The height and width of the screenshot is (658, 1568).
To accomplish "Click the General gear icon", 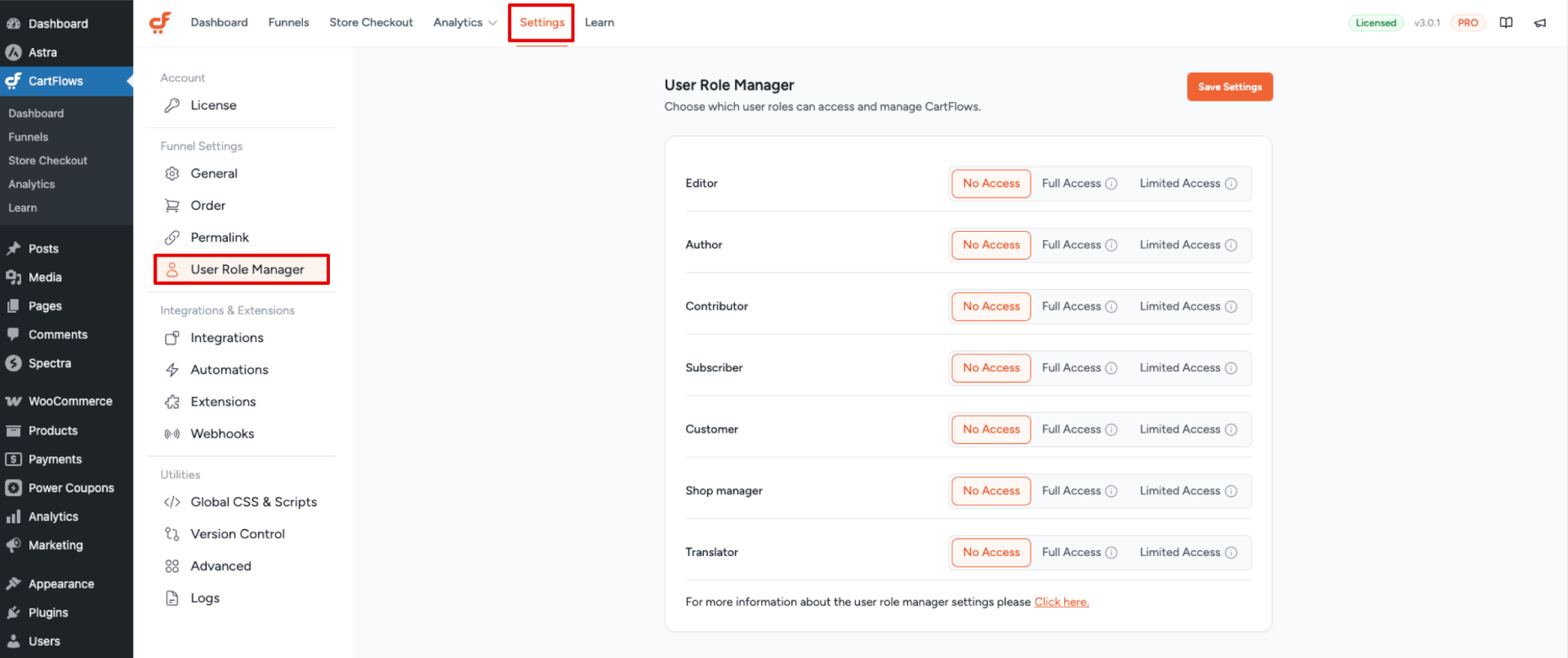I will pyautogui.click(x=171, y=173).
